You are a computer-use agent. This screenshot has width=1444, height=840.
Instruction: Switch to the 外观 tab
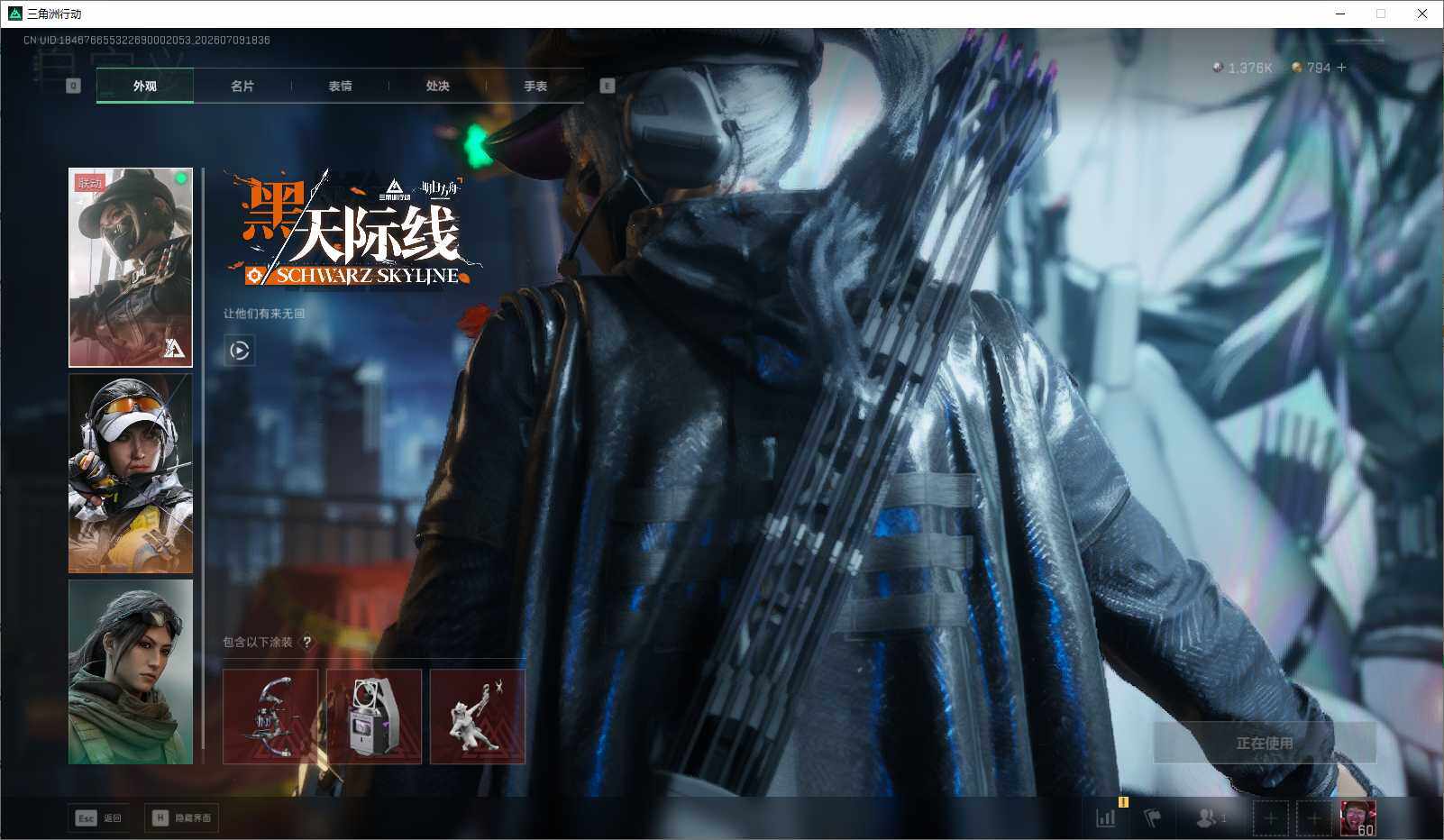point(145,86)
